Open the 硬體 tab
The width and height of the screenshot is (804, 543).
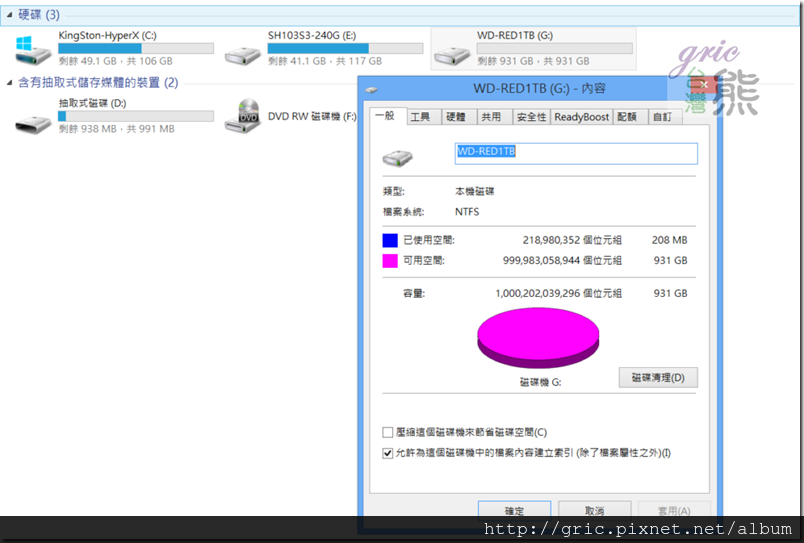click(x=459, y=117)
